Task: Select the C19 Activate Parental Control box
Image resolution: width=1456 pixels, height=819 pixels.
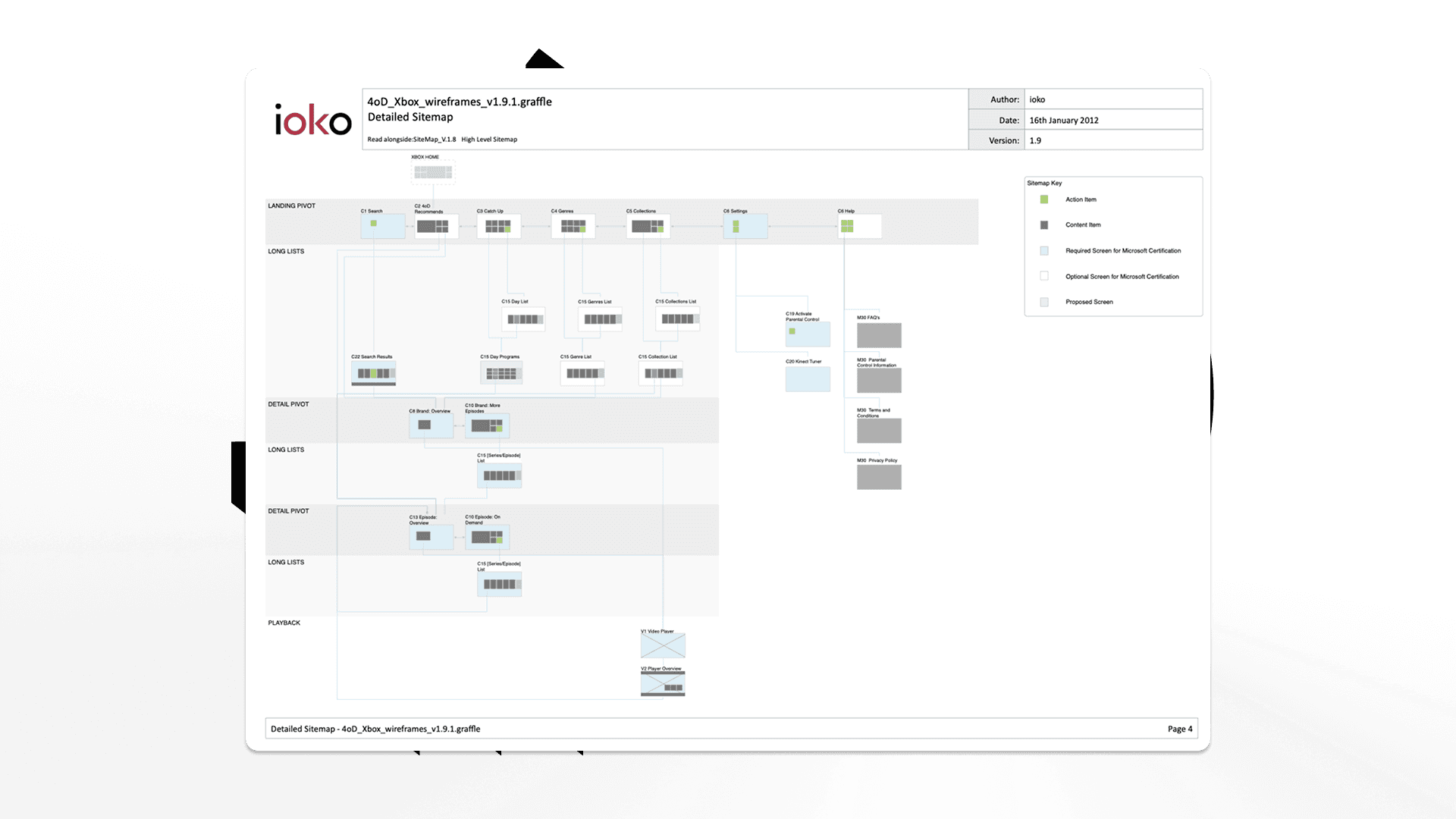Action: point(808,334)
